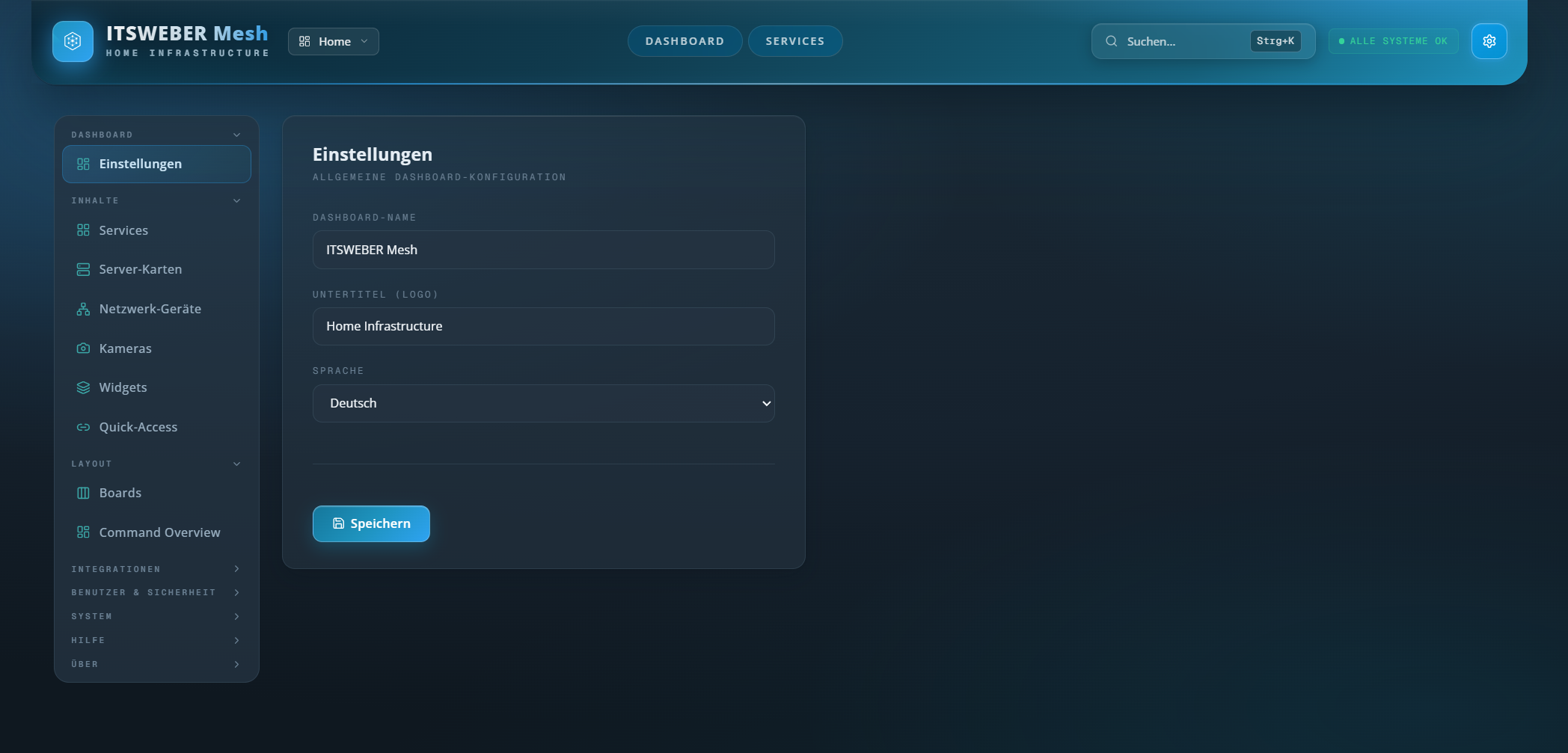Click inside the Dashboard-Name text field
This screenshot has height=753, width=1568.
tap(543, 250)
